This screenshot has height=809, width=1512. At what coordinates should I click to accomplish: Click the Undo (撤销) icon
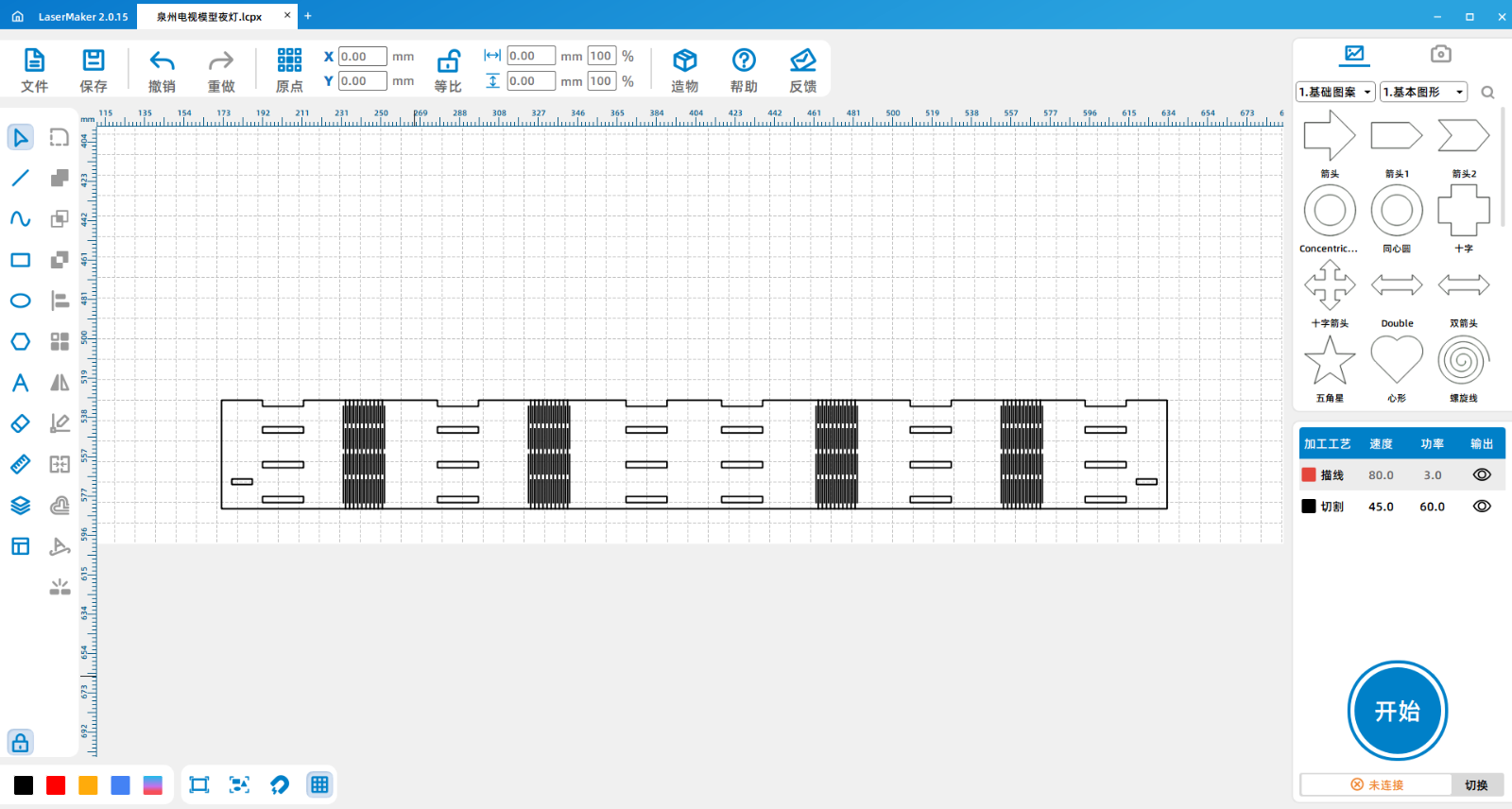coord(162,61)
